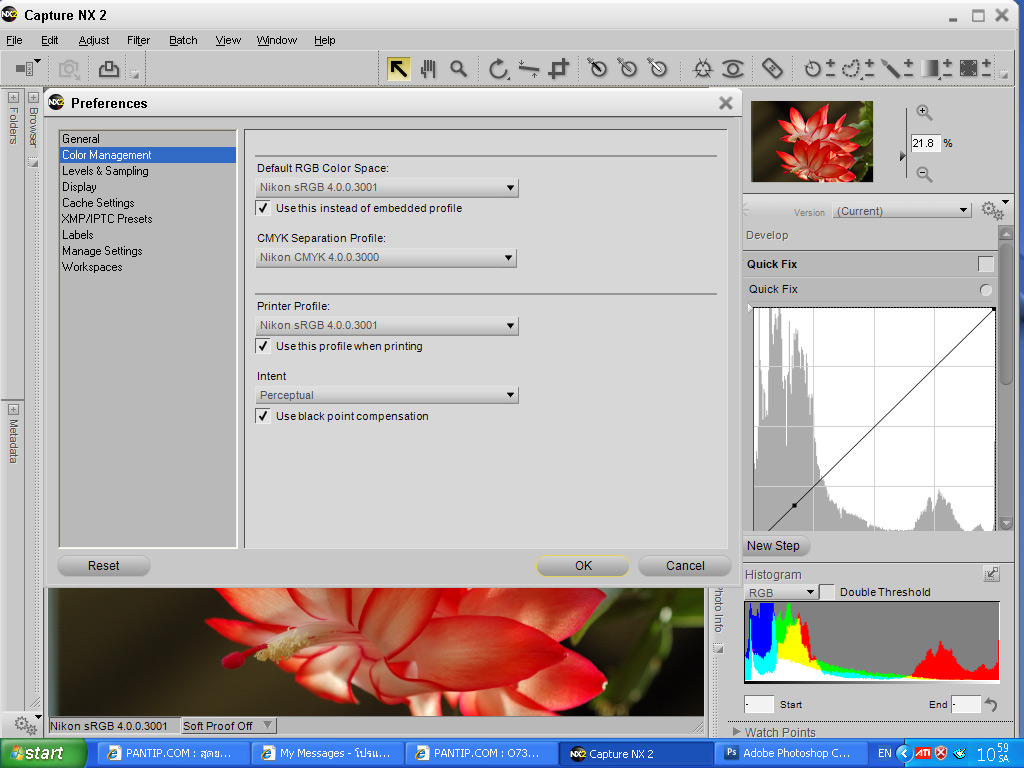
Task: Enable the Double Threshold checkbox
Action: 827,592
